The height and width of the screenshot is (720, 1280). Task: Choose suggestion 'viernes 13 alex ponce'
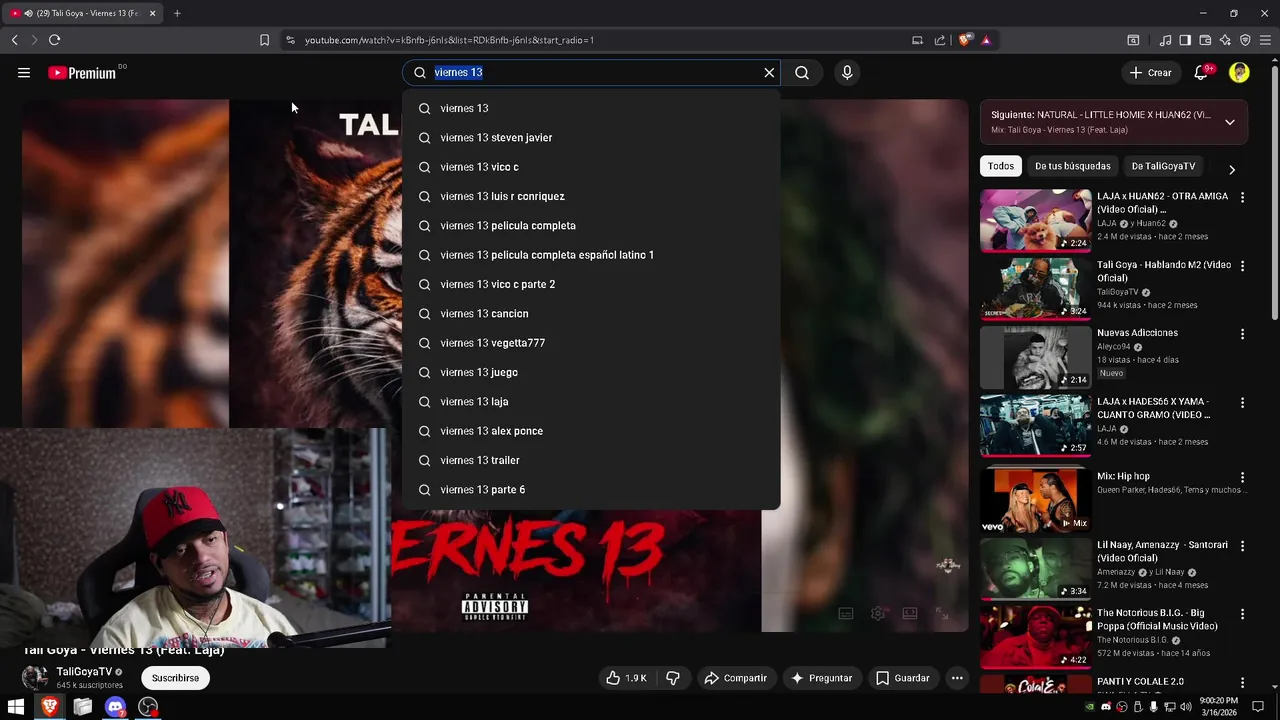pyautogui.click(x=591, y=431)
